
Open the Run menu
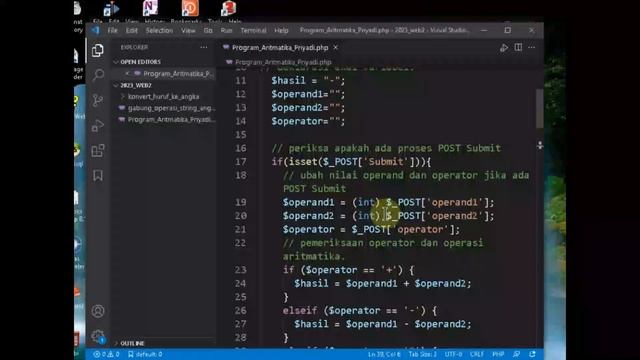(227, 31)
